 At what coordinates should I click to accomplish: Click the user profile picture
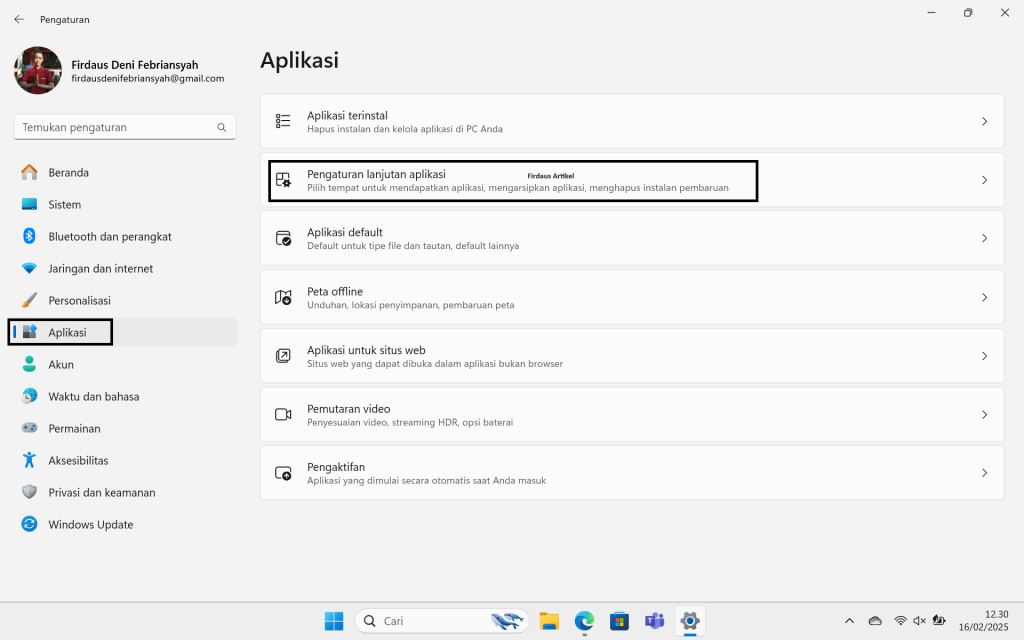pyautogui.click(x=38, y=71)
